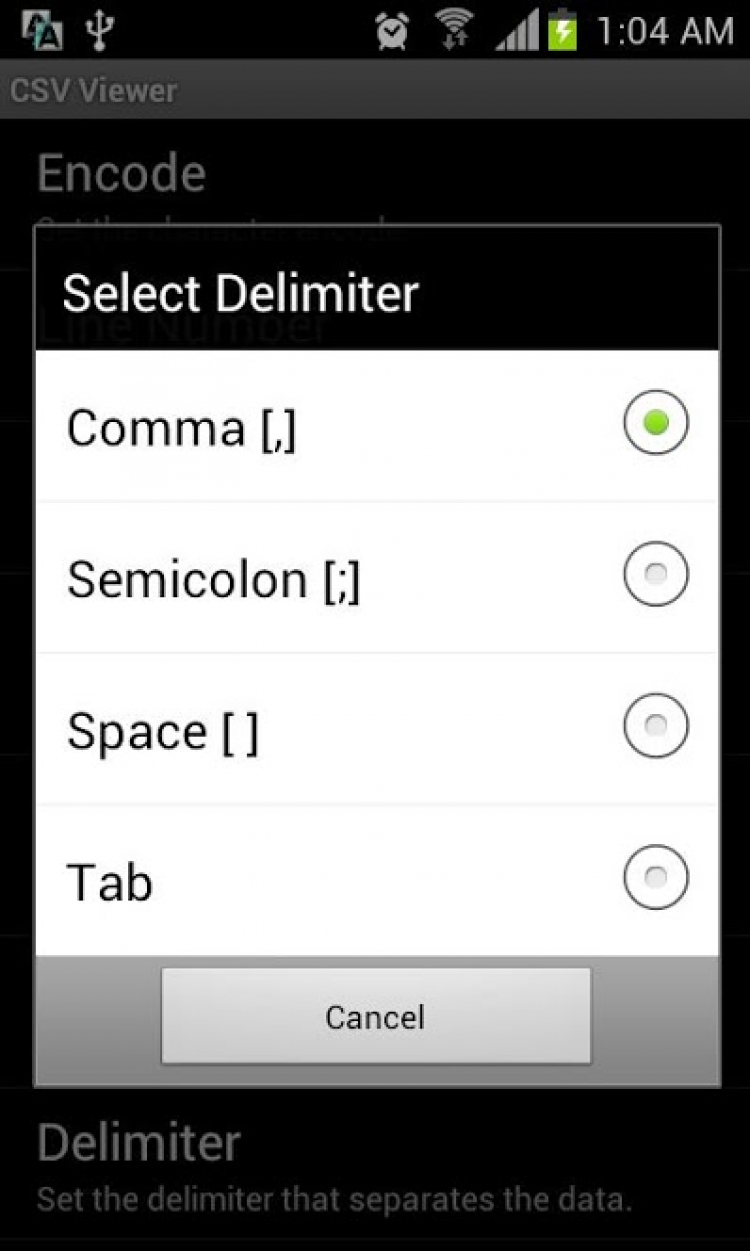This screenshot has height=1251, width=750.
Task: Select the Space radio button
Action: click(x=656, y=726)
